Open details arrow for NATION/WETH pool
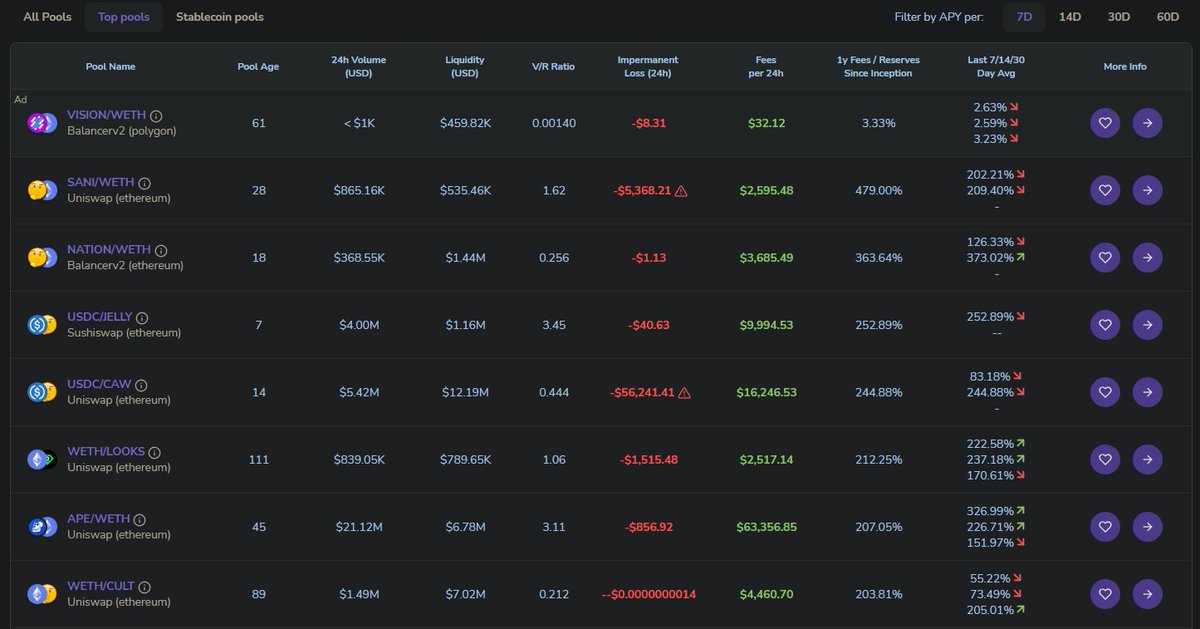This screenshot has height=629, width=1200. (1147, 257)
